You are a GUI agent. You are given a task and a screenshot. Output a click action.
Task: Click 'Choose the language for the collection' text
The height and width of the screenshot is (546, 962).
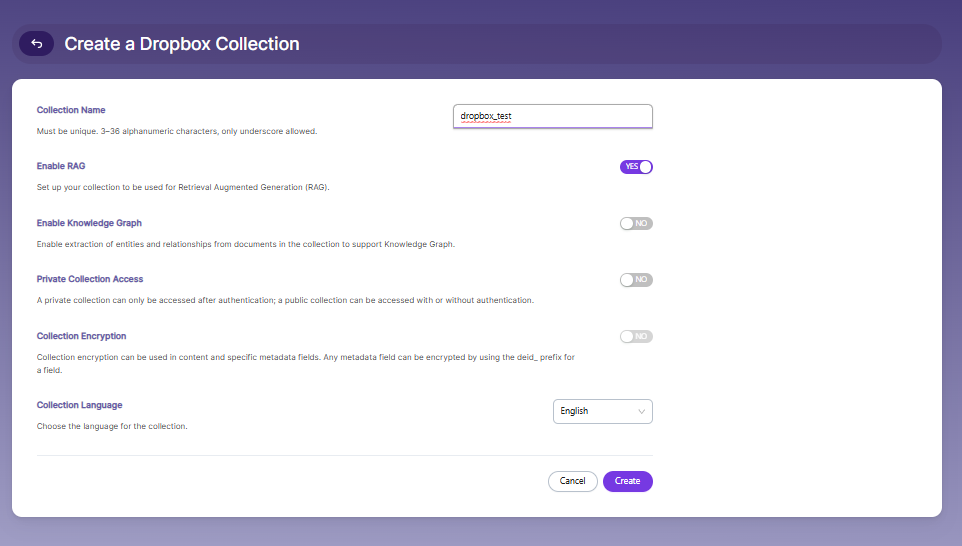tap(112, 426)
